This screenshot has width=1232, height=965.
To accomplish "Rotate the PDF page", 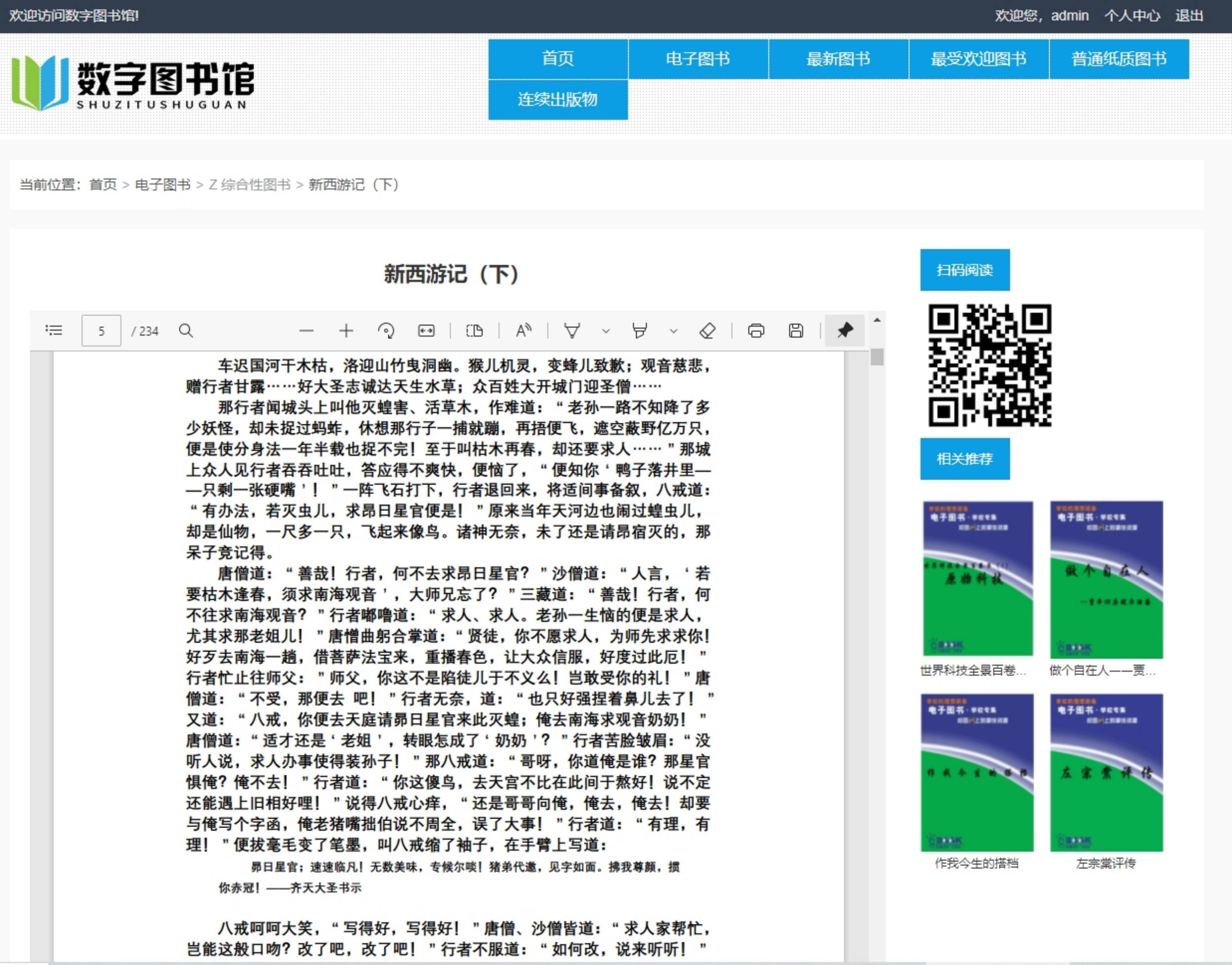I will [386, 331].
